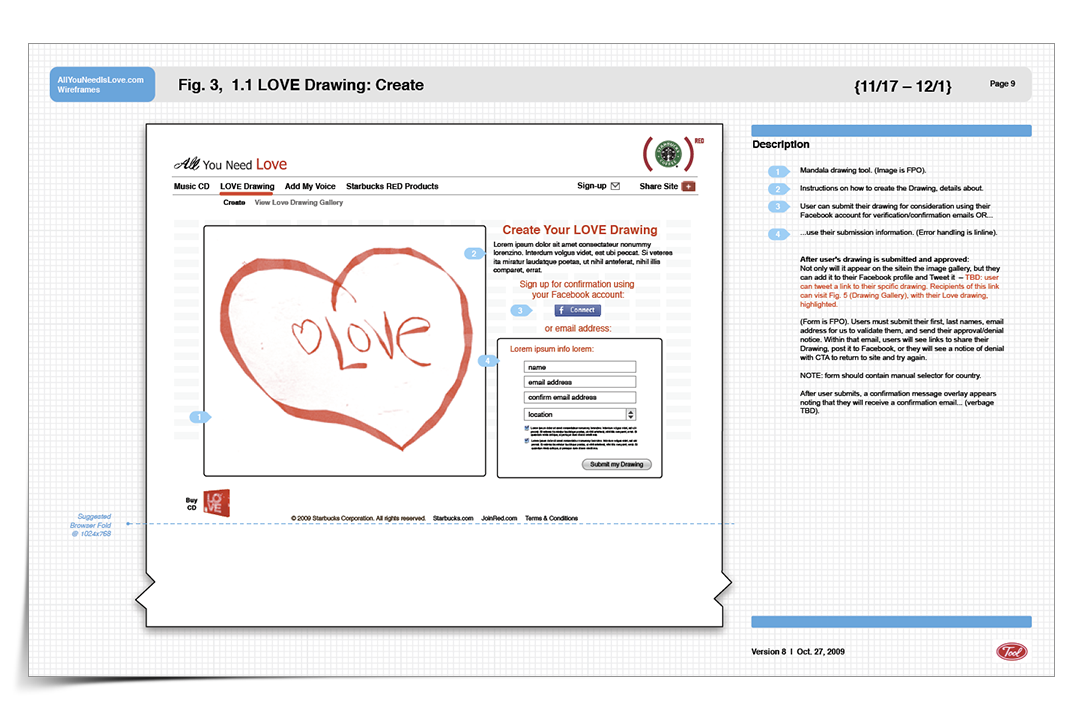The width and height of the screenshot is (1082, 706).
Task: Open the Terms & Conditions footer link
Action: [551, 518]
